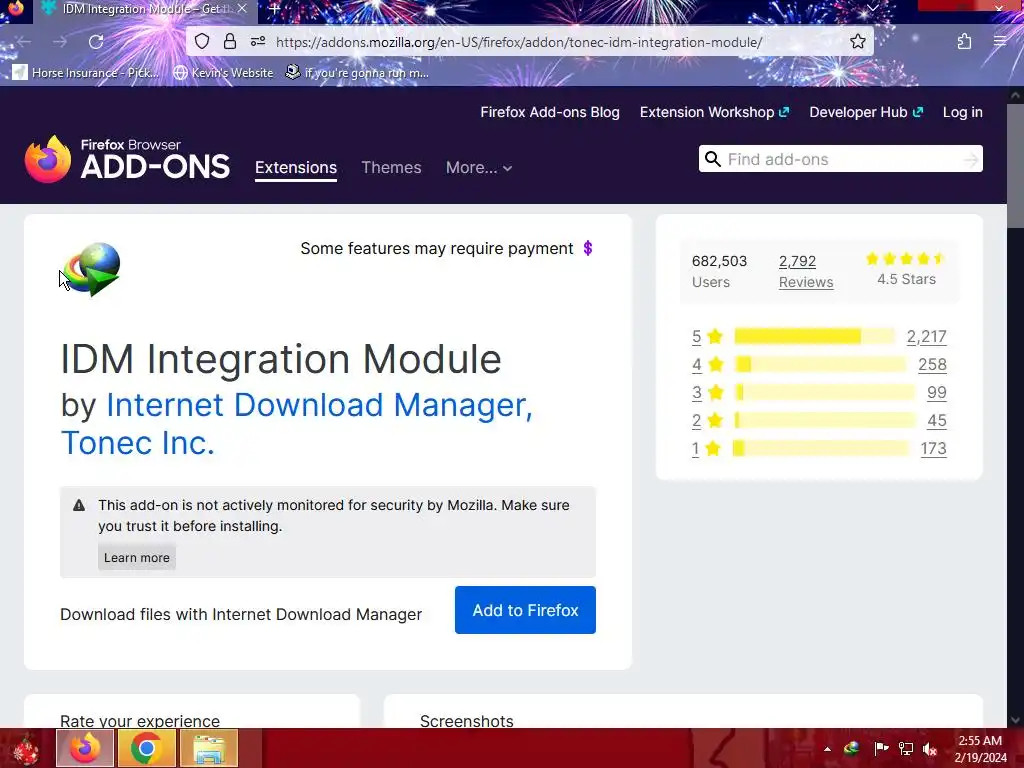Image resolution: width=1024 pixels, height=768 pixels.
Task: Click the 4.5 Stars rating stars
Action: click(x=905, y=259)
